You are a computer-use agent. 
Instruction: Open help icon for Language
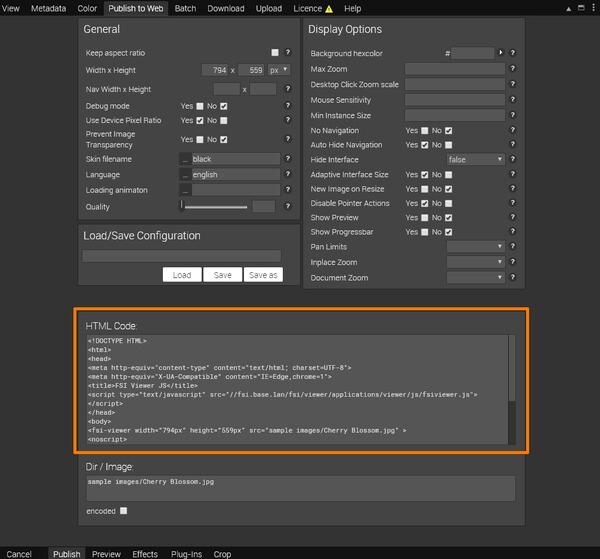click(x=288, y=174)
